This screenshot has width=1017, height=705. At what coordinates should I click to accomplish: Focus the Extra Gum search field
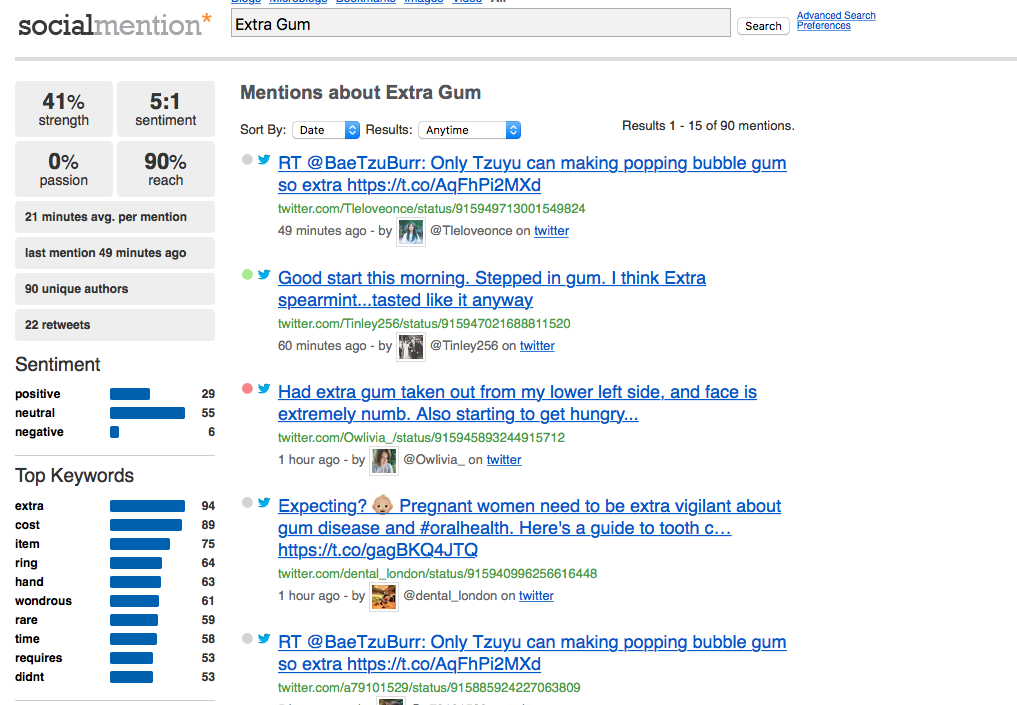(481, 23)
